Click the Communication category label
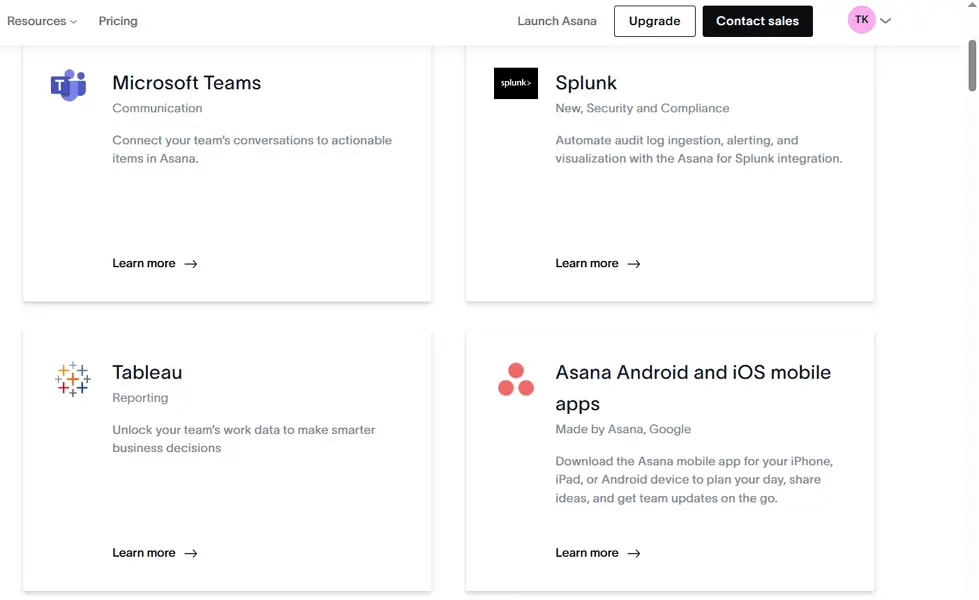The height and width of the screenshot is (600, 979). [x=157, y=108]
